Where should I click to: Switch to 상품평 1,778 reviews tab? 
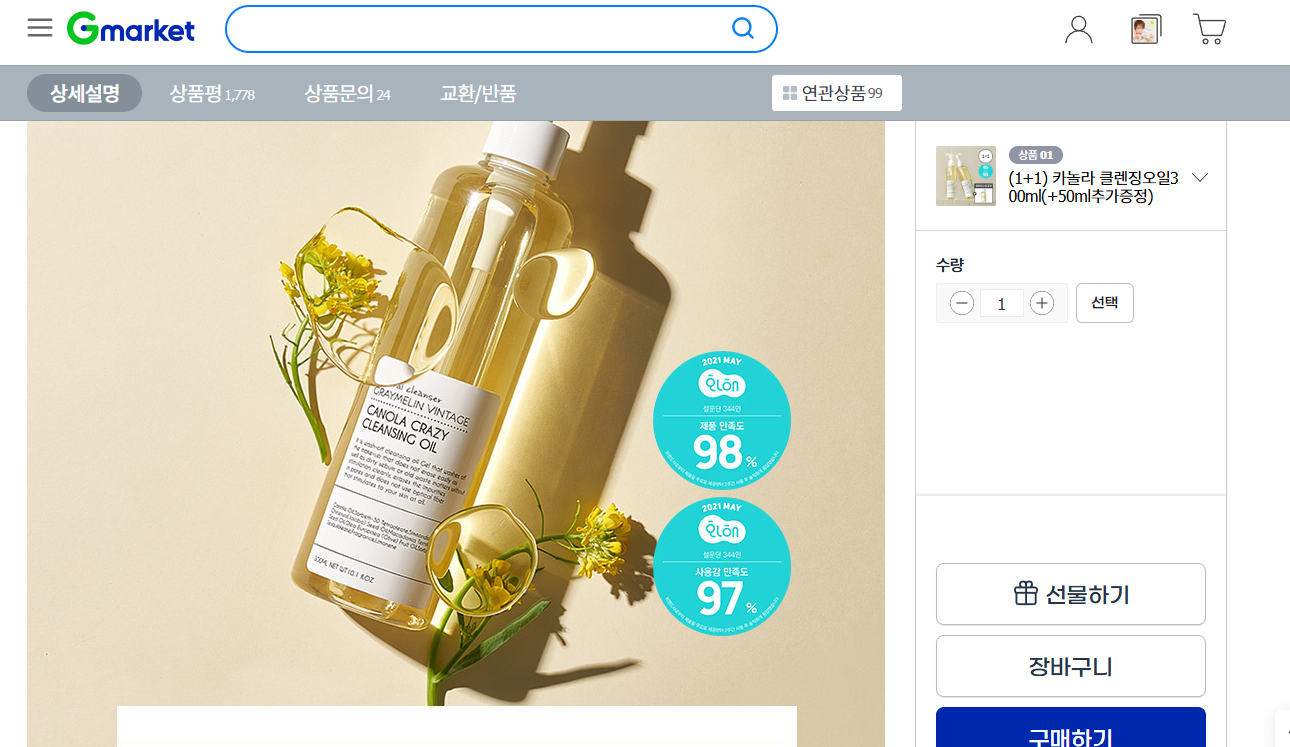(x=212, y=93)
